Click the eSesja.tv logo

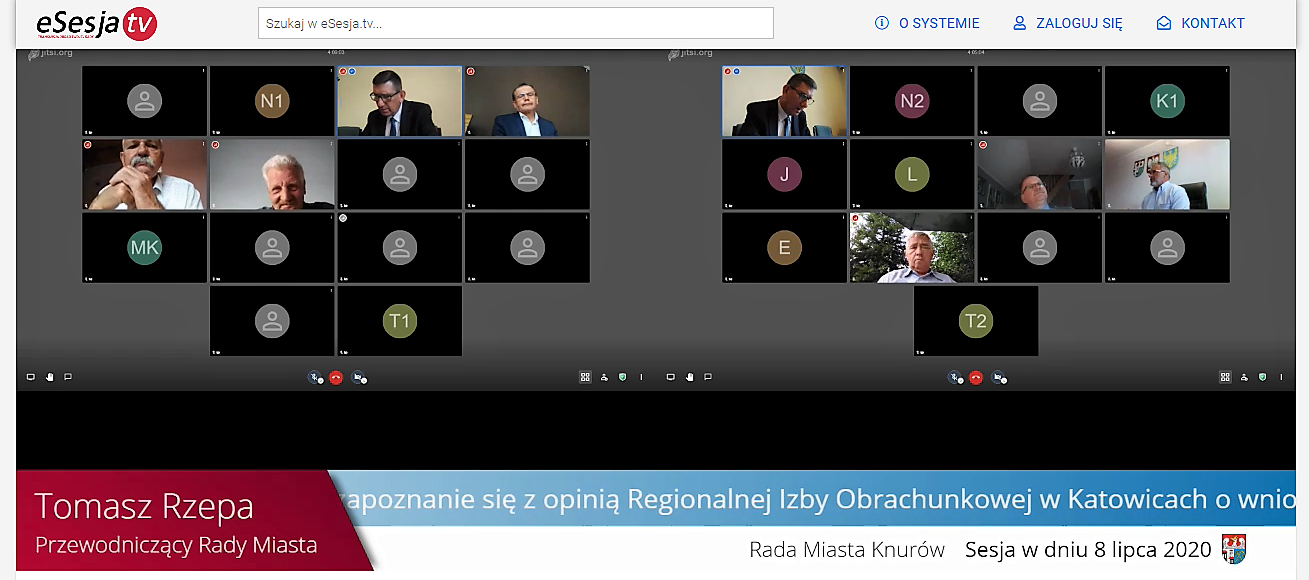(x=96, y=24)
